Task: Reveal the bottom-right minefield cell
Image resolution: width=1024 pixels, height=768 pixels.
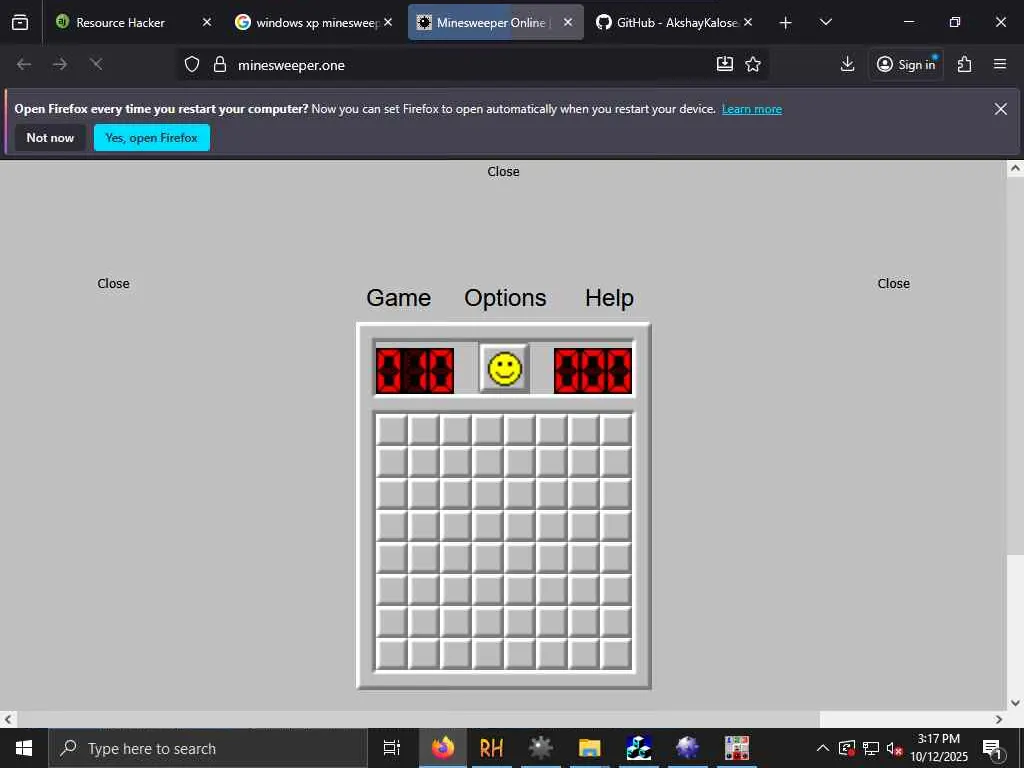Action: tap(616, 654)
